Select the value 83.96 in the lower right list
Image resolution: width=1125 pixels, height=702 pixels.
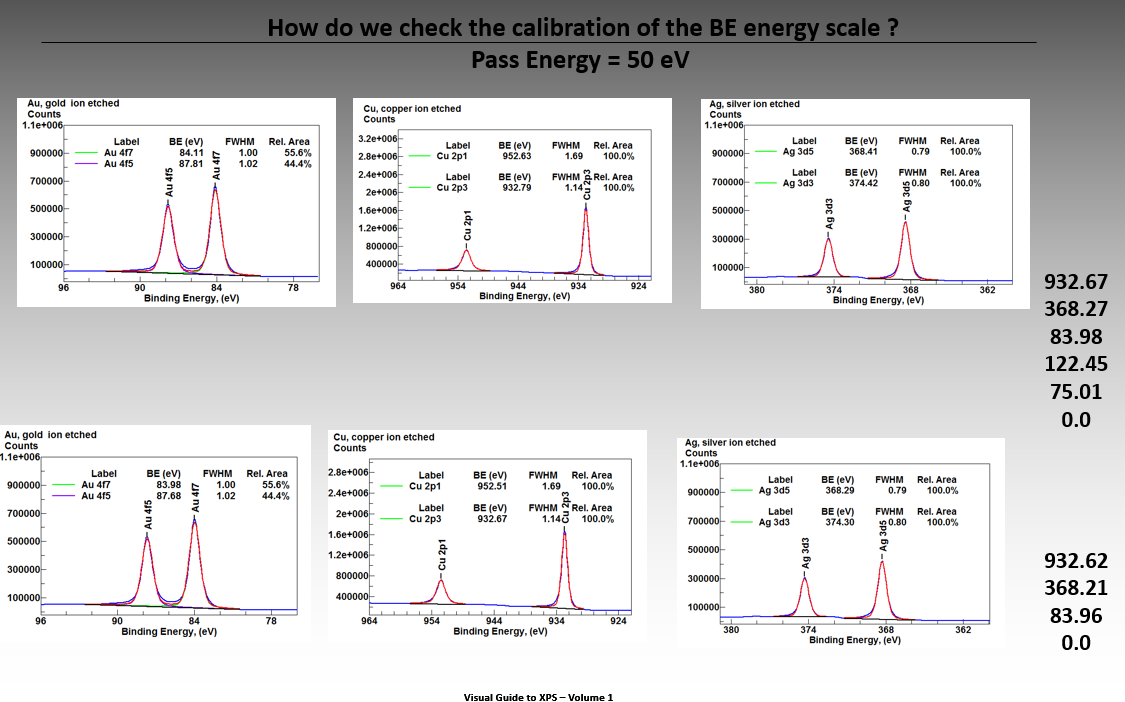(1075, 616)
